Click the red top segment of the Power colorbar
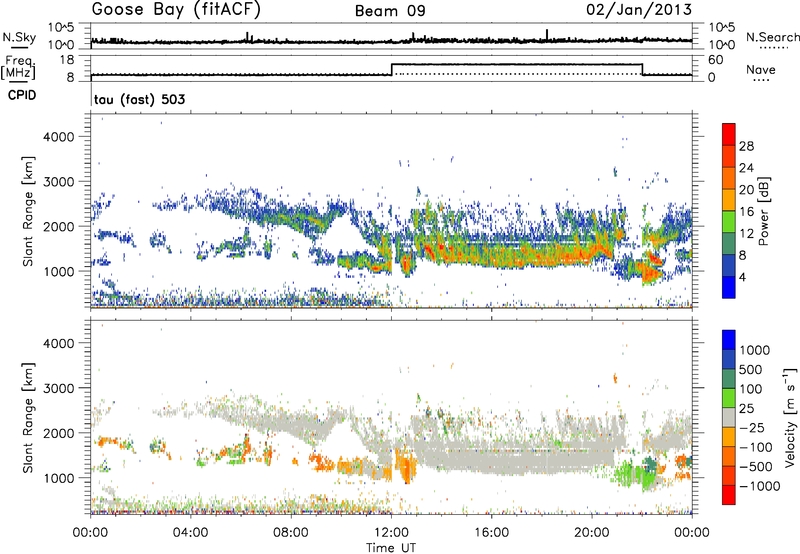800x554 pixels. click(729, 134)
